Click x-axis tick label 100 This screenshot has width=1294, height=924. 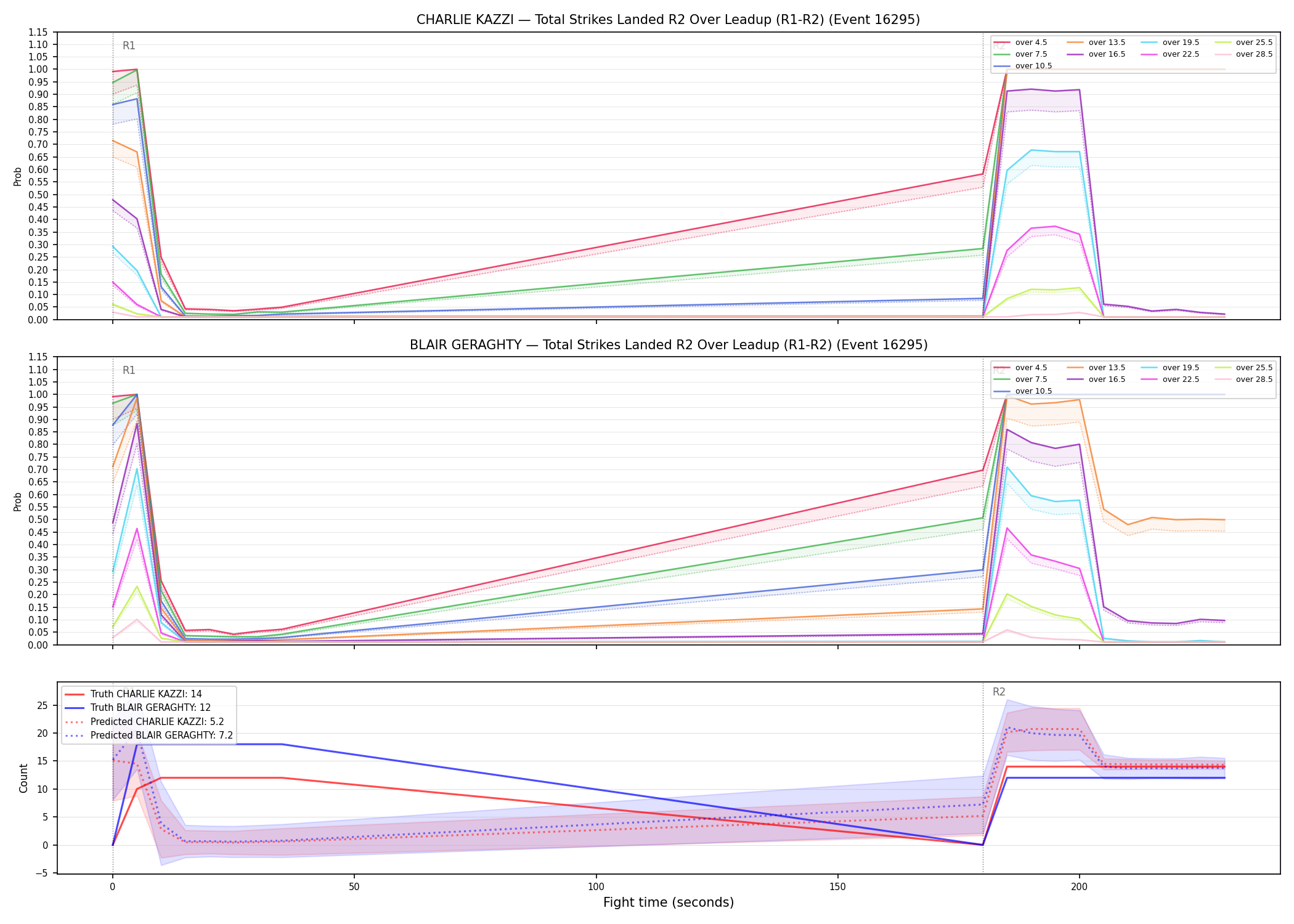click(596, 887)
